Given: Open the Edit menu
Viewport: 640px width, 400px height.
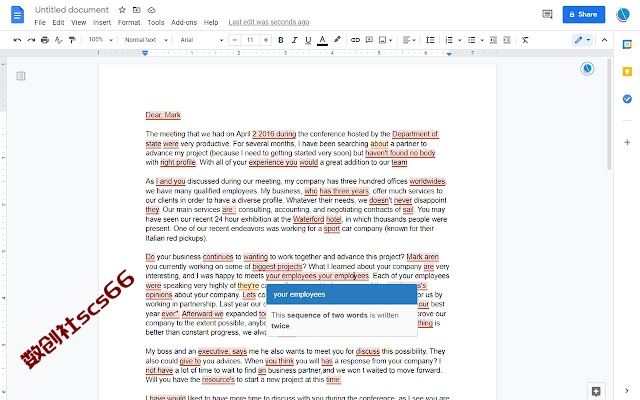Looking at the screenshot, I should (58, 22).
